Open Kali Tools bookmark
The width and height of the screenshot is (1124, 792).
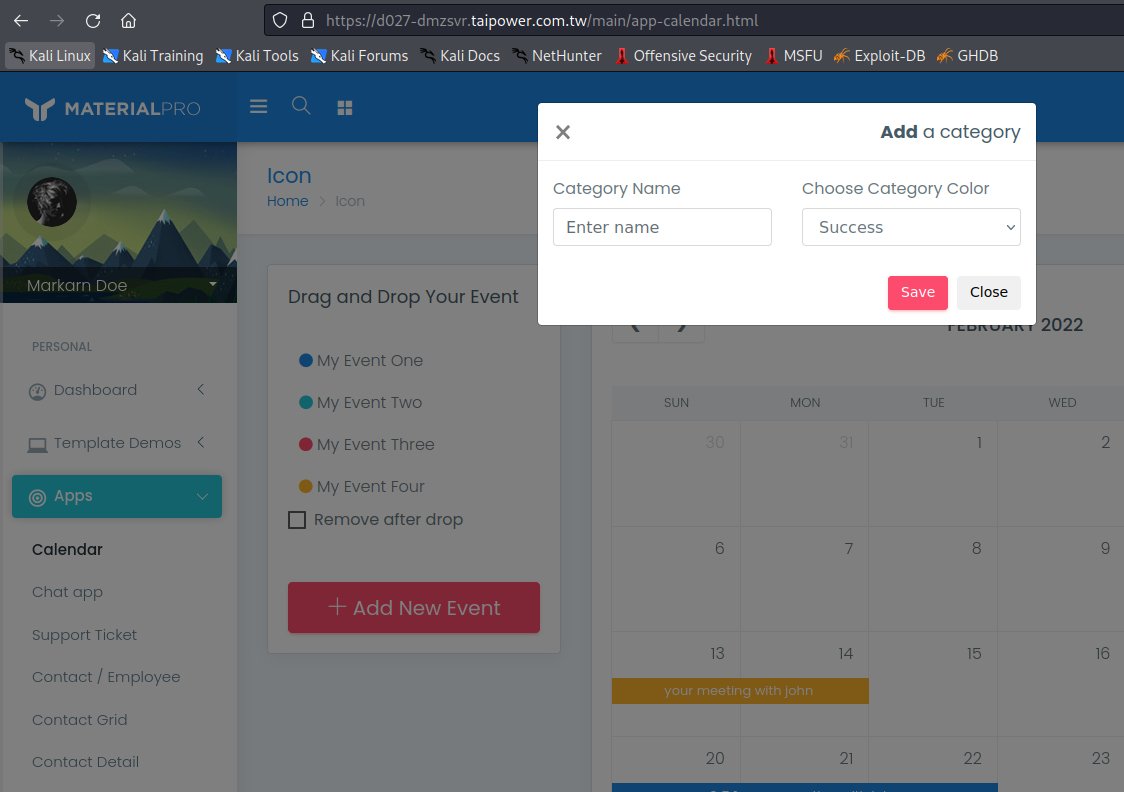(x=257, y=56)
